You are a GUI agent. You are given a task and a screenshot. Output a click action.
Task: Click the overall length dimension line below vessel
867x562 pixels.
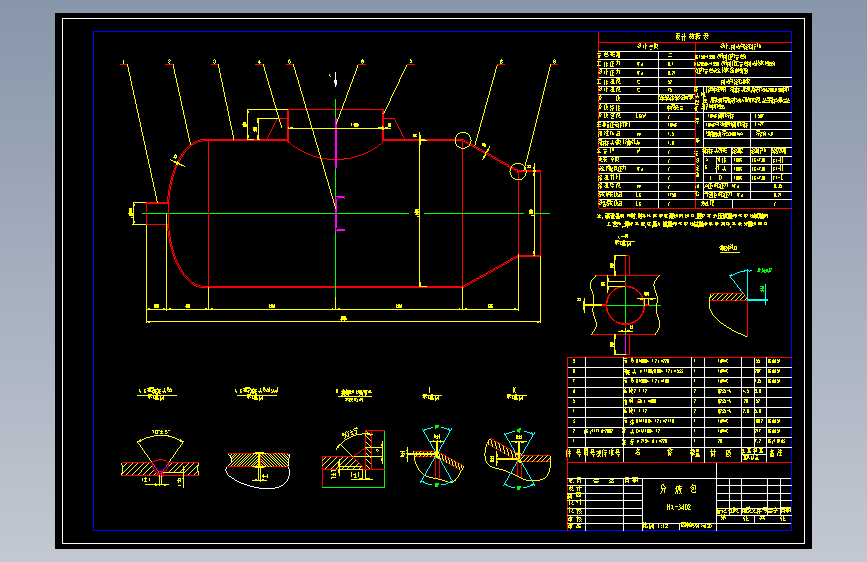[343, 321]
